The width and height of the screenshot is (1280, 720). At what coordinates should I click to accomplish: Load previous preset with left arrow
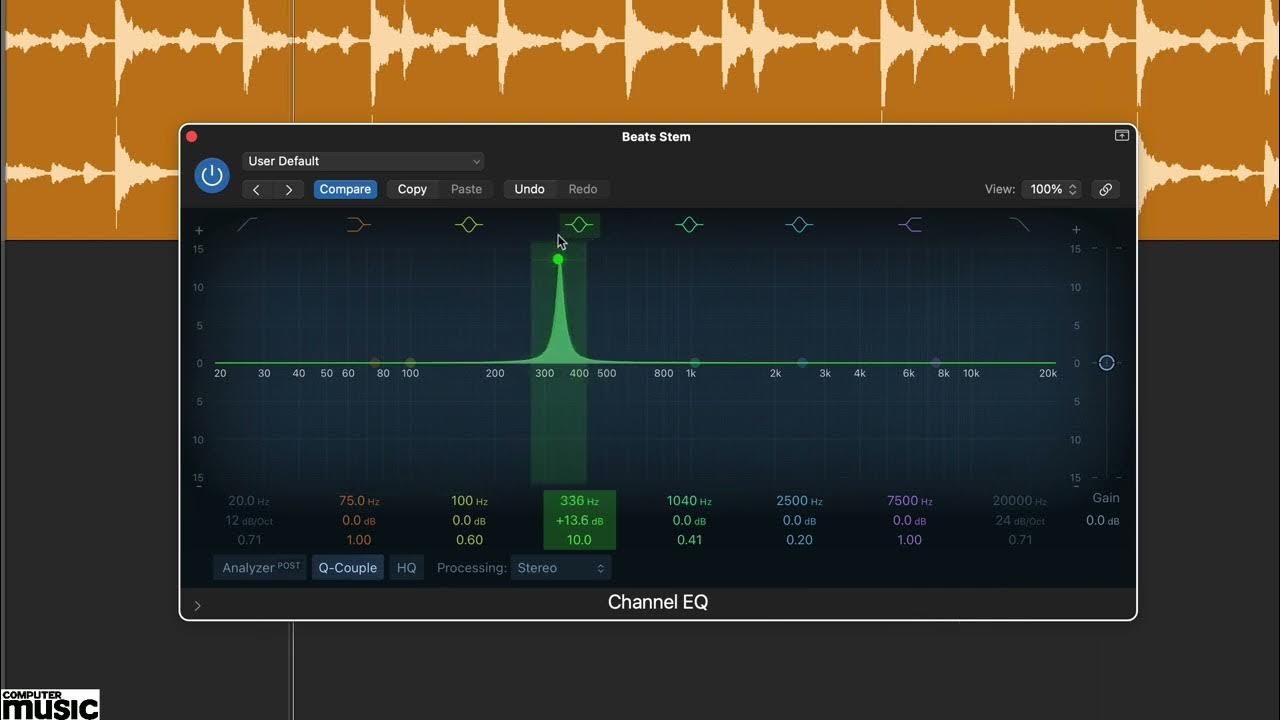point(257,189)
